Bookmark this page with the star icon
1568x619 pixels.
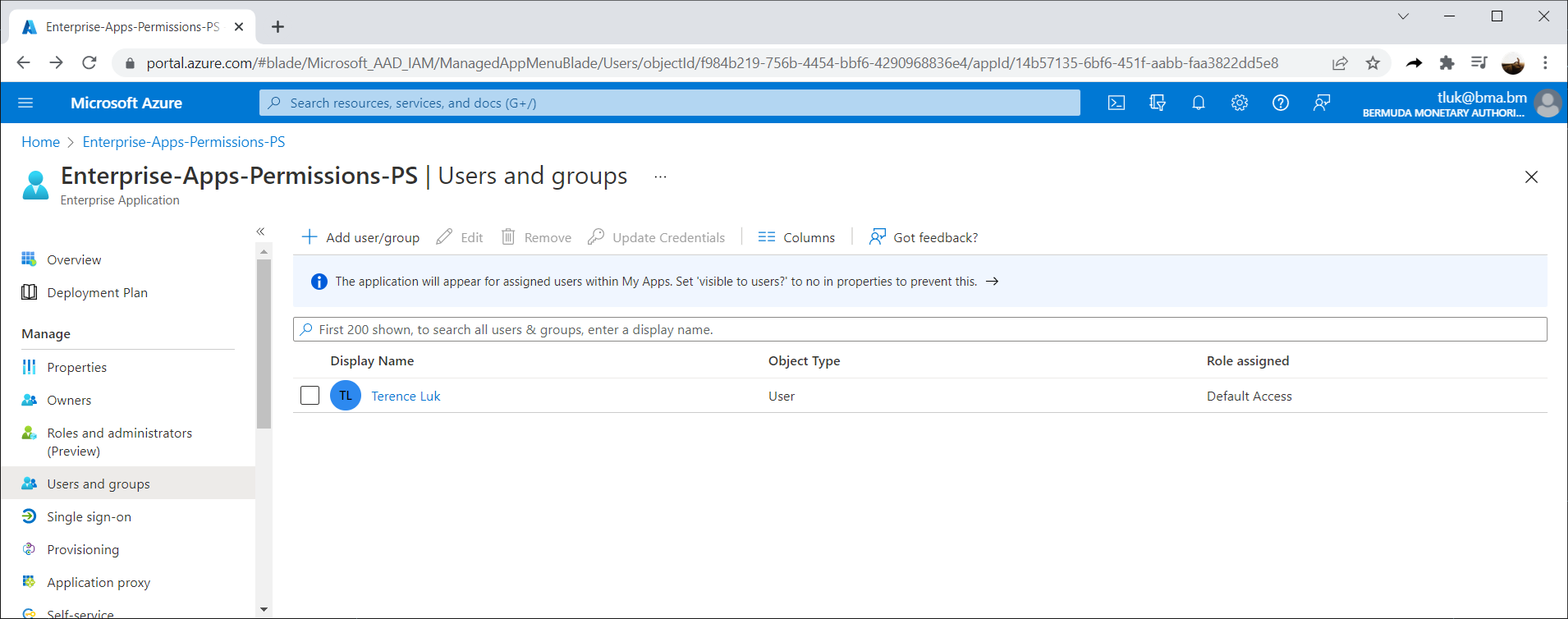click(1373, 63)
